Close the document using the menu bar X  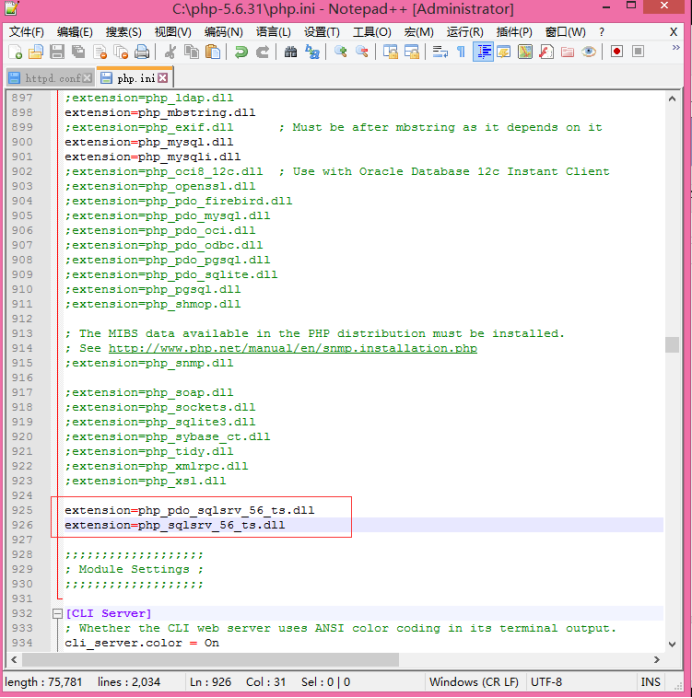(674, 32)
